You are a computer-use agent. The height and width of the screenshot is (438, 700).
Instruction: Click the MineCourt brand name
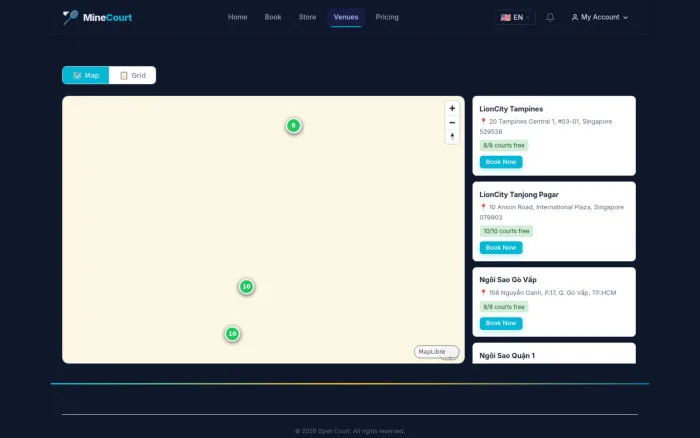[107, 17]
